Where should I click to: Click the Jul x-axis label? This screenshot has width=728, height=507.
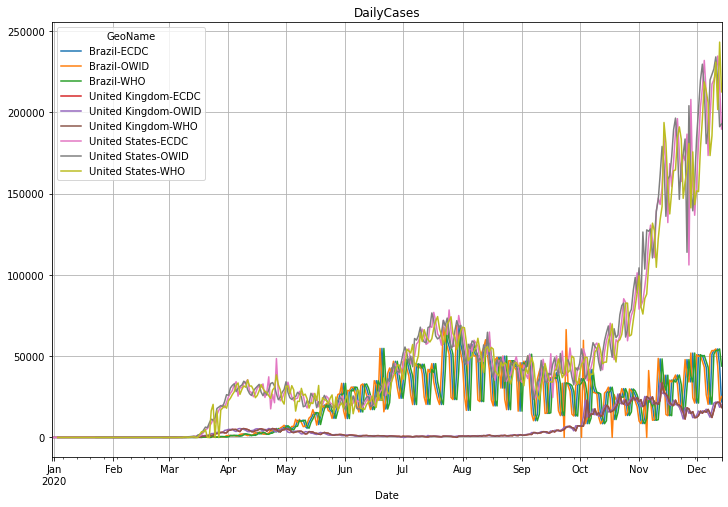402,469
